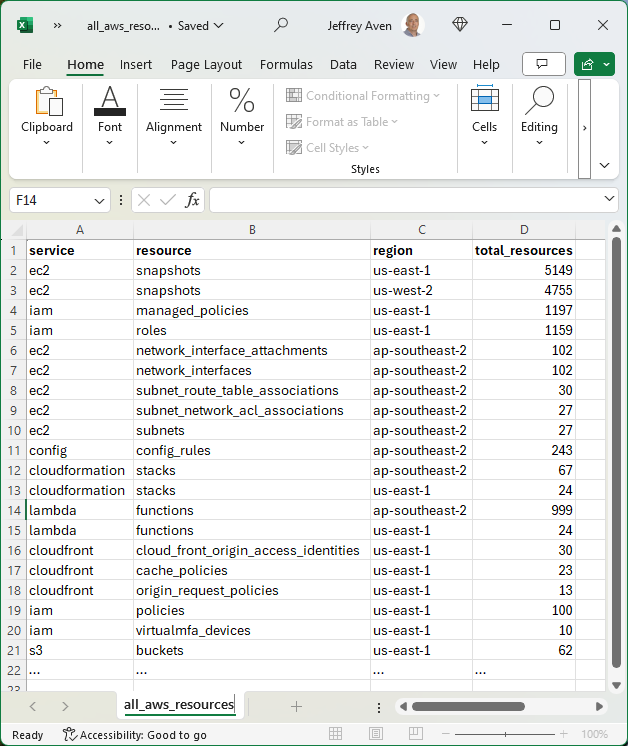Switch to Page Layout view icon

point(375,734)
